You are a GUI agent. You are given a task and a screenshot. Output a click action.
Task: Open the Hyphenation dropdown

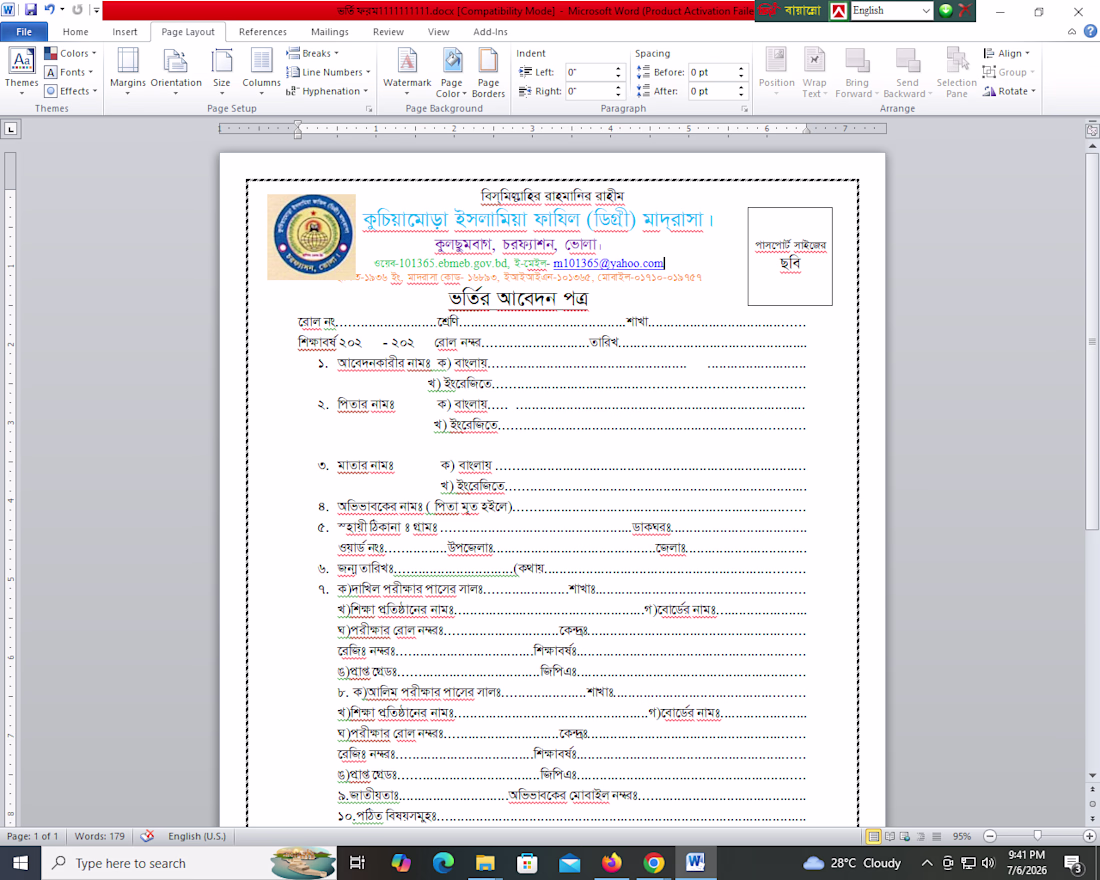tap(327, 91)
